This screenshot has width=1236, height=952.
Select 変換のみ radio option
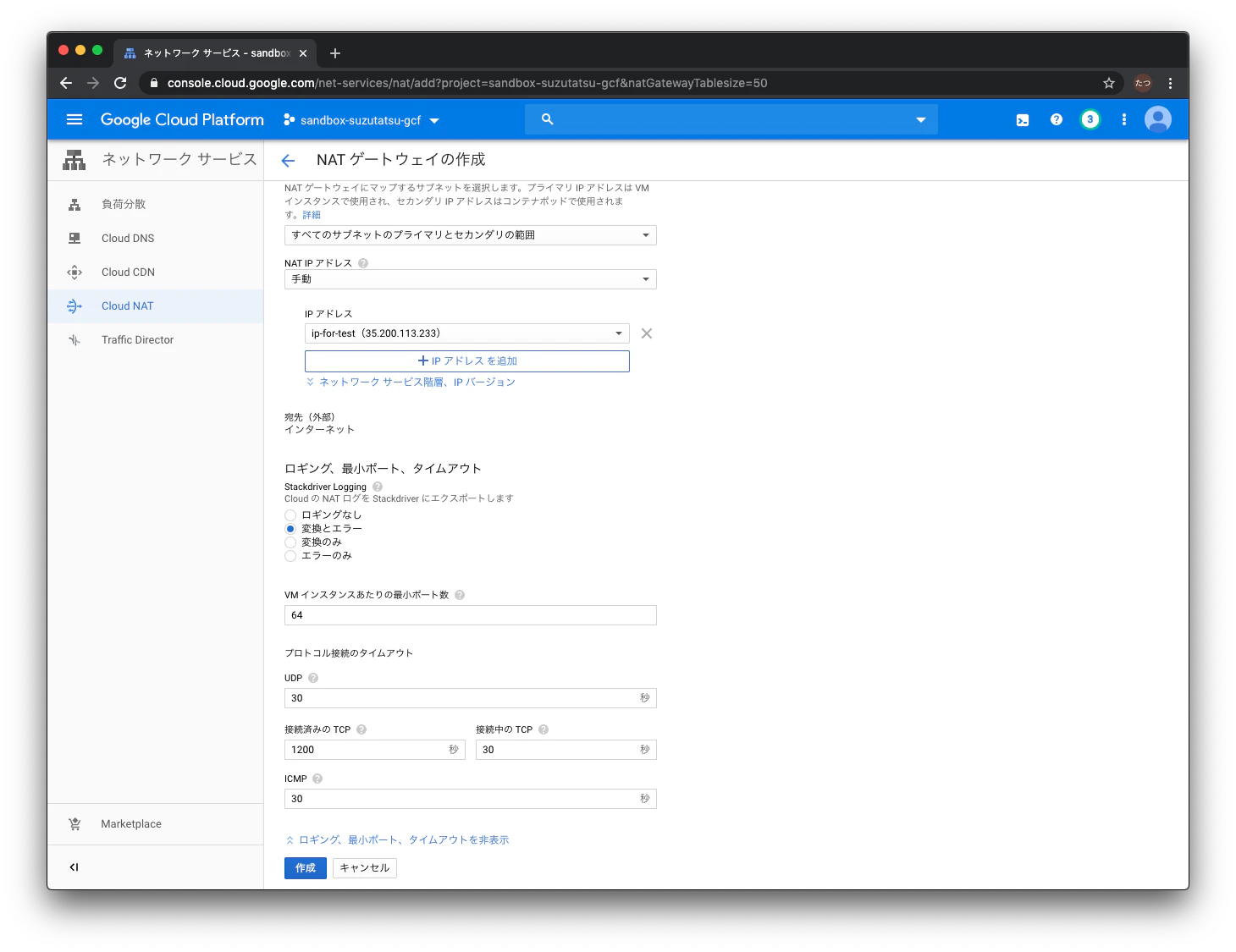(x=290, y=542)
